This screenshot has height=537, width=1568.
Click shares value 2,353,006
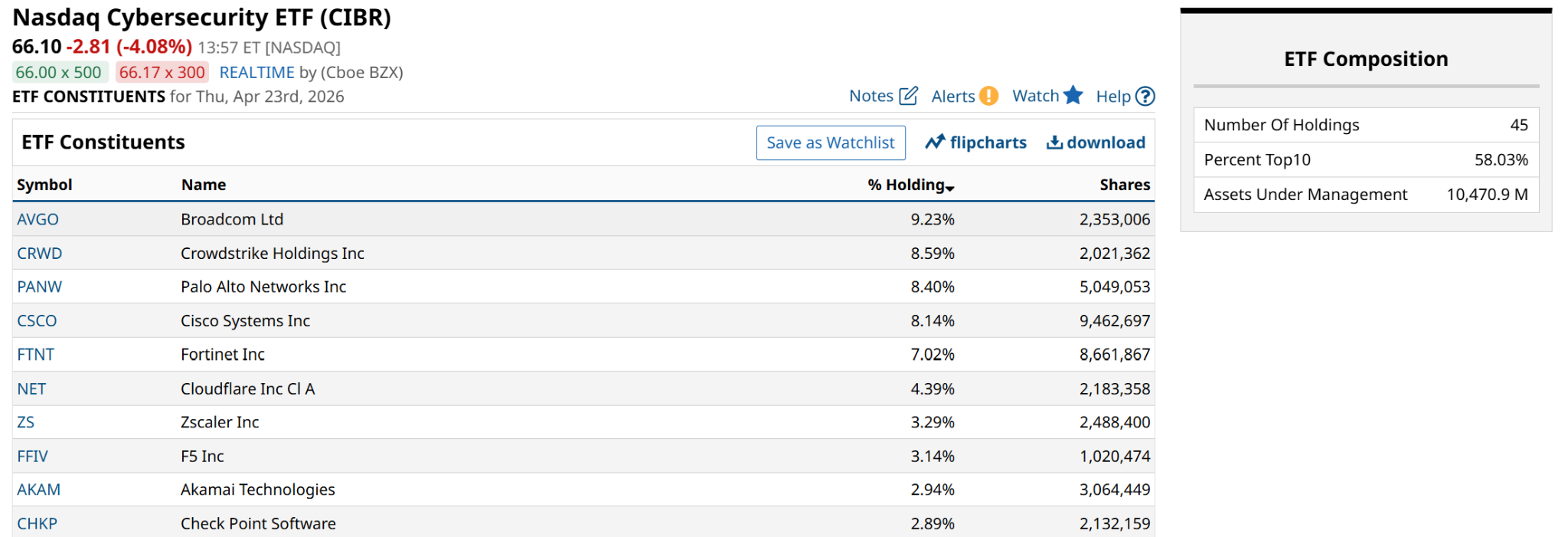point(1115,219)
